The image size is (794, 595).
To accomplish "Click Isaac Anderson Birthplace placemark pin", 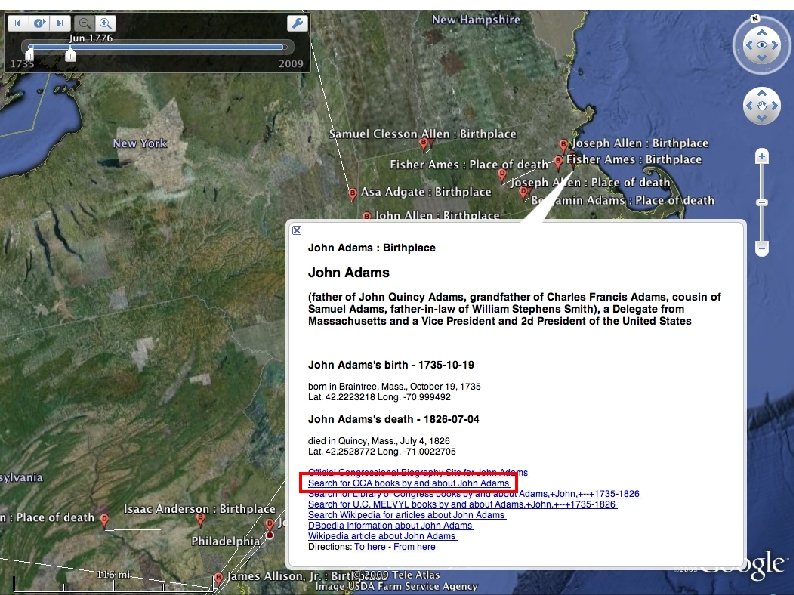I will point(201,520).
